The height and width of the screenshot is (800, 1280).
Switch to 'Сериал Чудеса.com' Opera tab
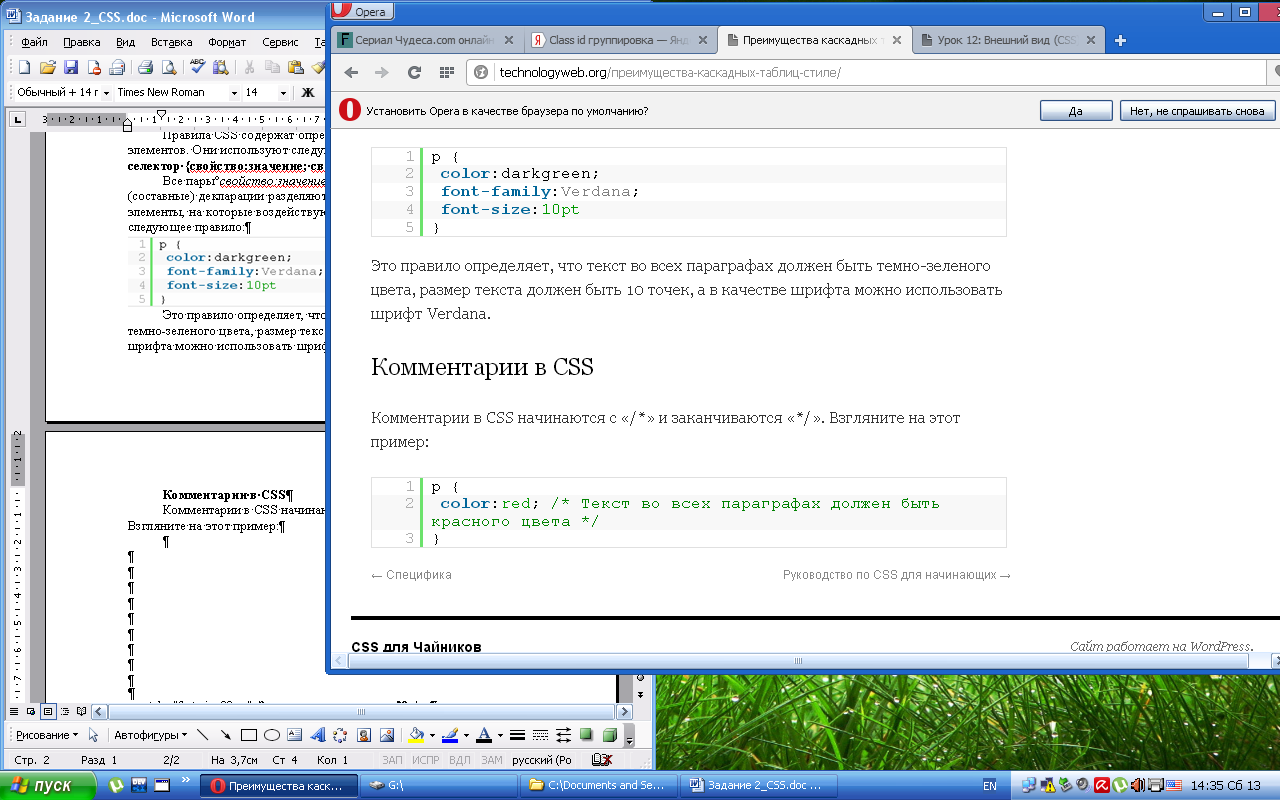click(x=427, y=41)
